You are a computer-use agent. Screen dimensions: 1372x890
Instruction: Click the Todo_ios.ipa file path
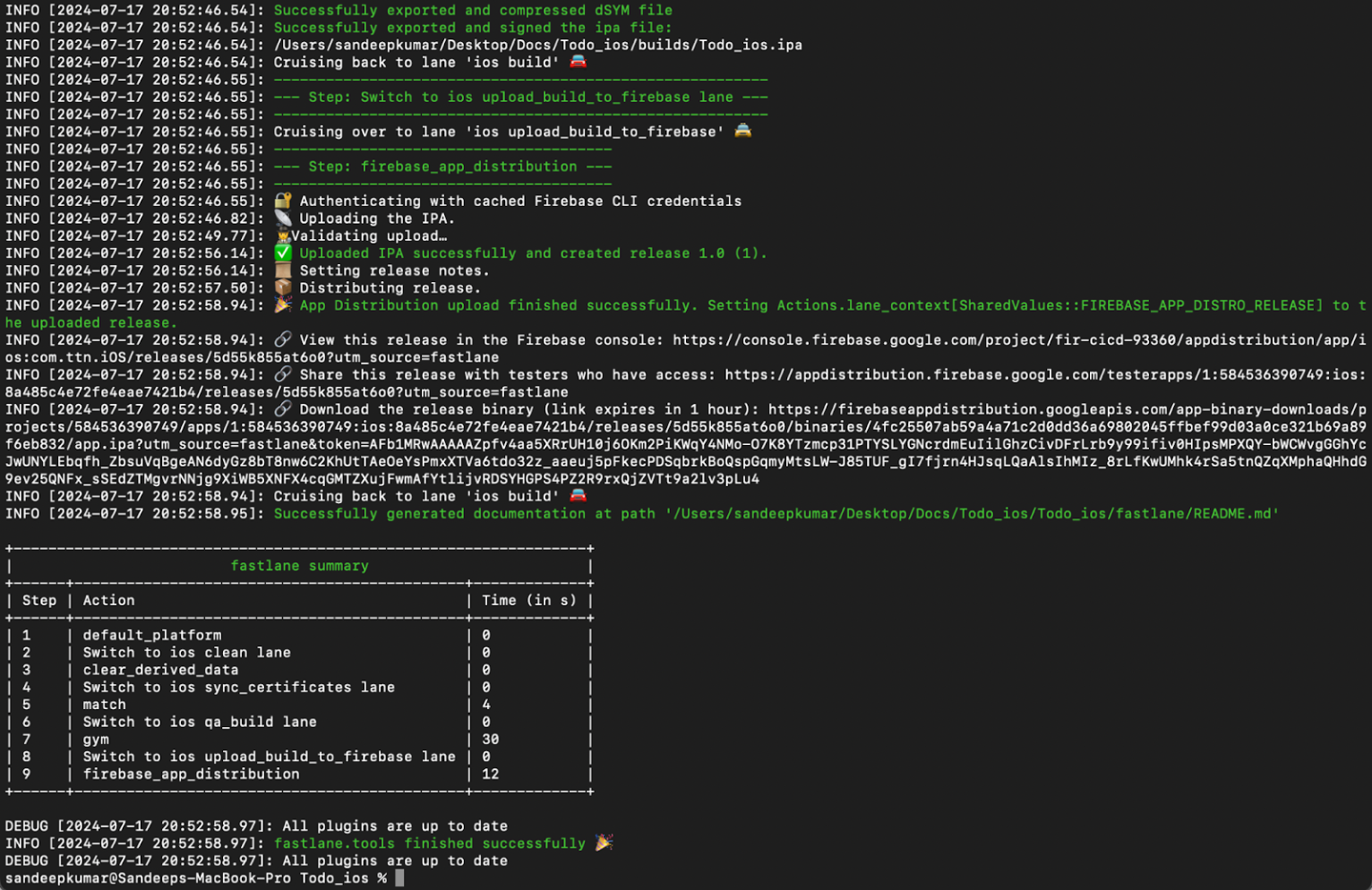[x=538, y=45]
